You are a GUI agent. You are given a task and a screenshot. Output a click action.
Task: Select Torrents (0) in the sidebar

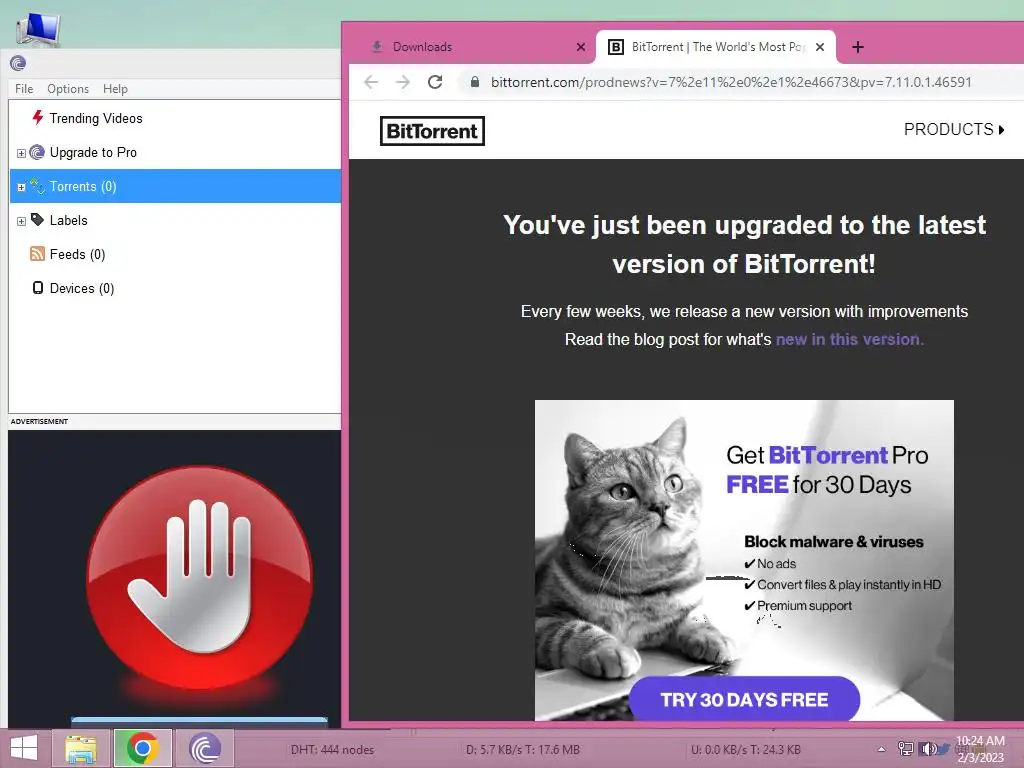tap(176, 186)
